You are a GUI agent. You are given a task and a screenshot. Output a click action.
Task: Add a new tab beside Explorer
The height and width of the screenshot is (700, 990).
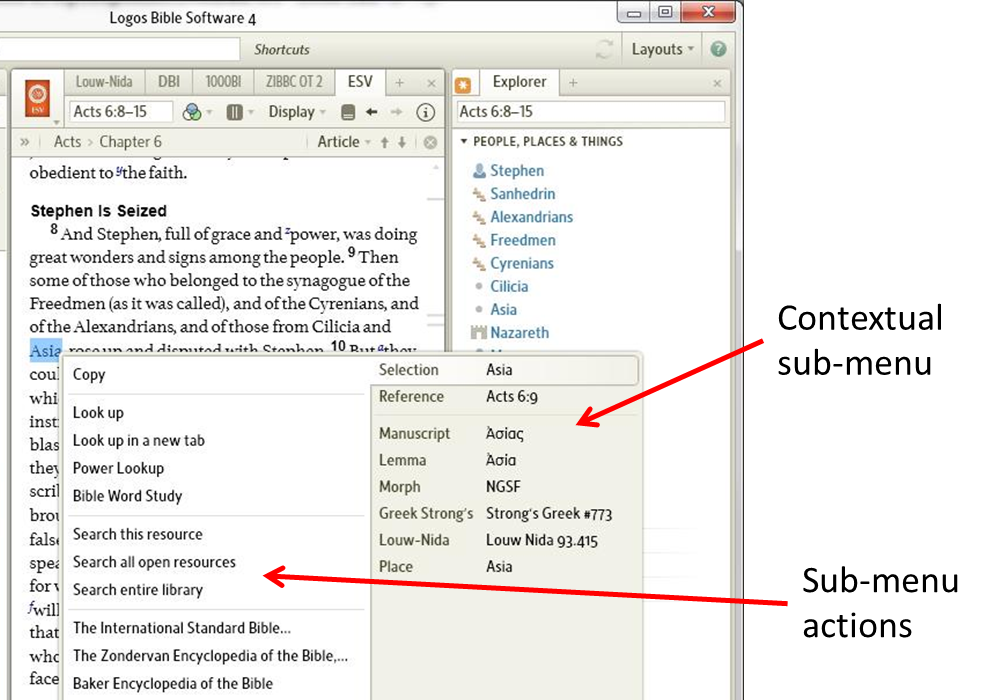pos(573,83)
